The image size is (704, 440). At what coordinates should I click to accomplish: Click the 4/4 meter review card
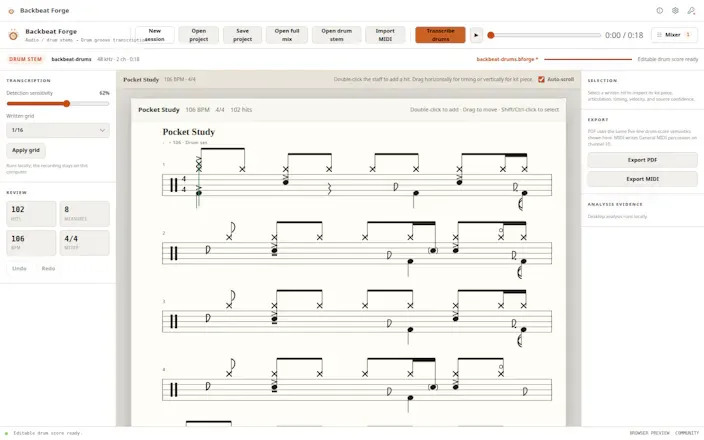coord(84,243)
